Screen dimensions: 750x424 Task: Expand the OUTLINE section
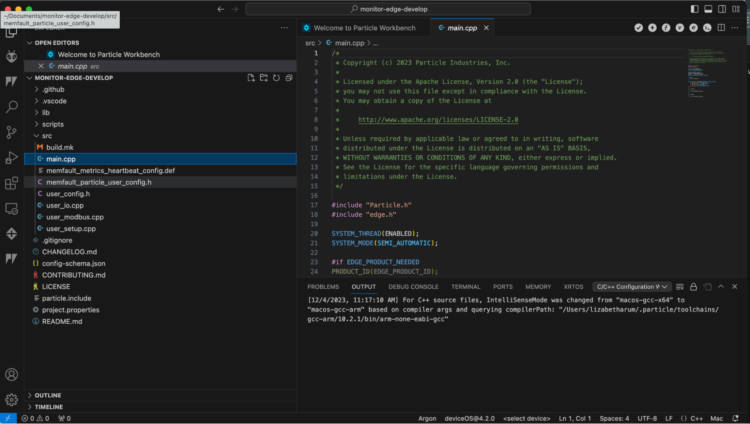coord(47,395)
